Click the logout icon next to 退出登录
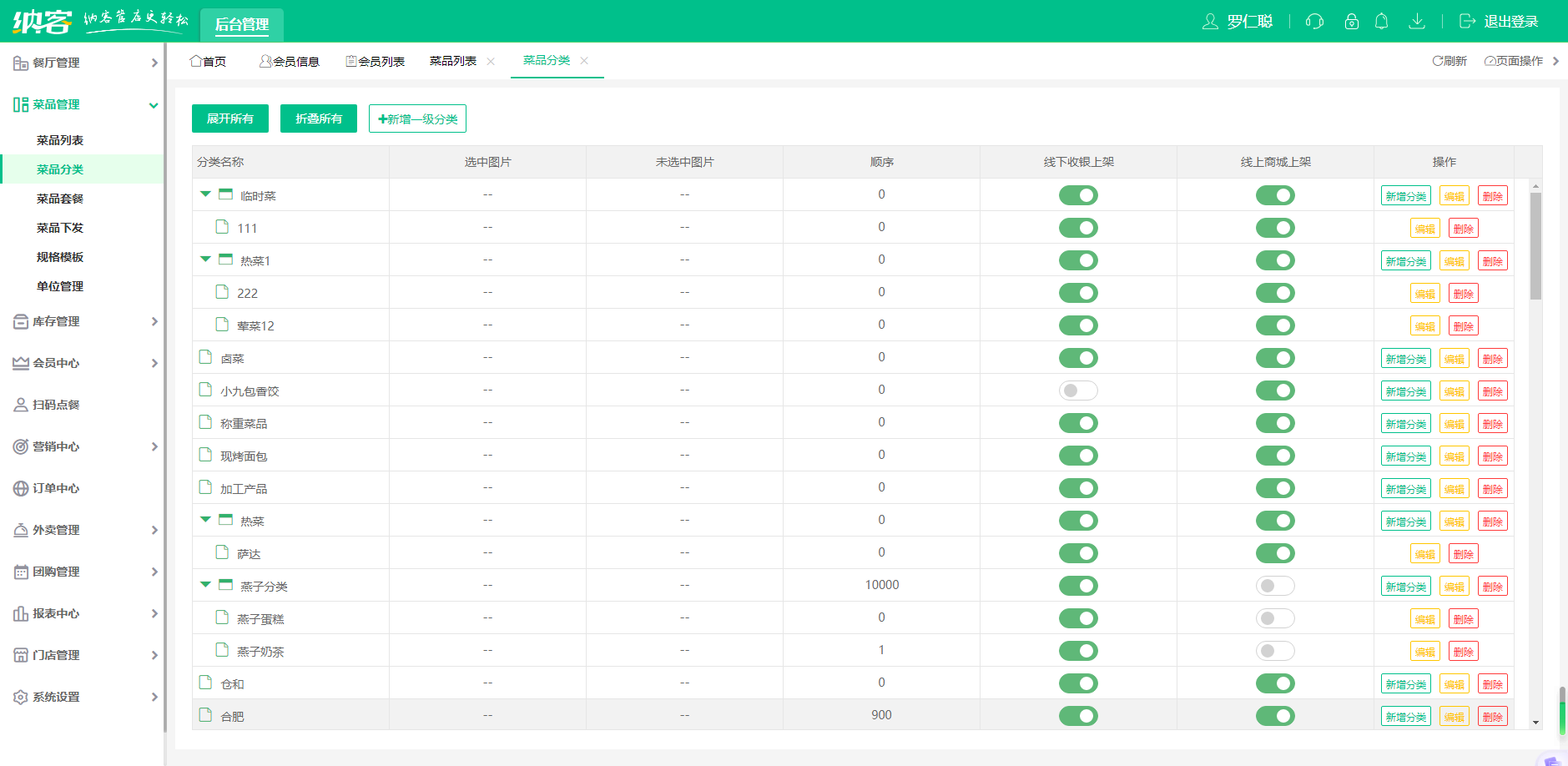 1466,22
